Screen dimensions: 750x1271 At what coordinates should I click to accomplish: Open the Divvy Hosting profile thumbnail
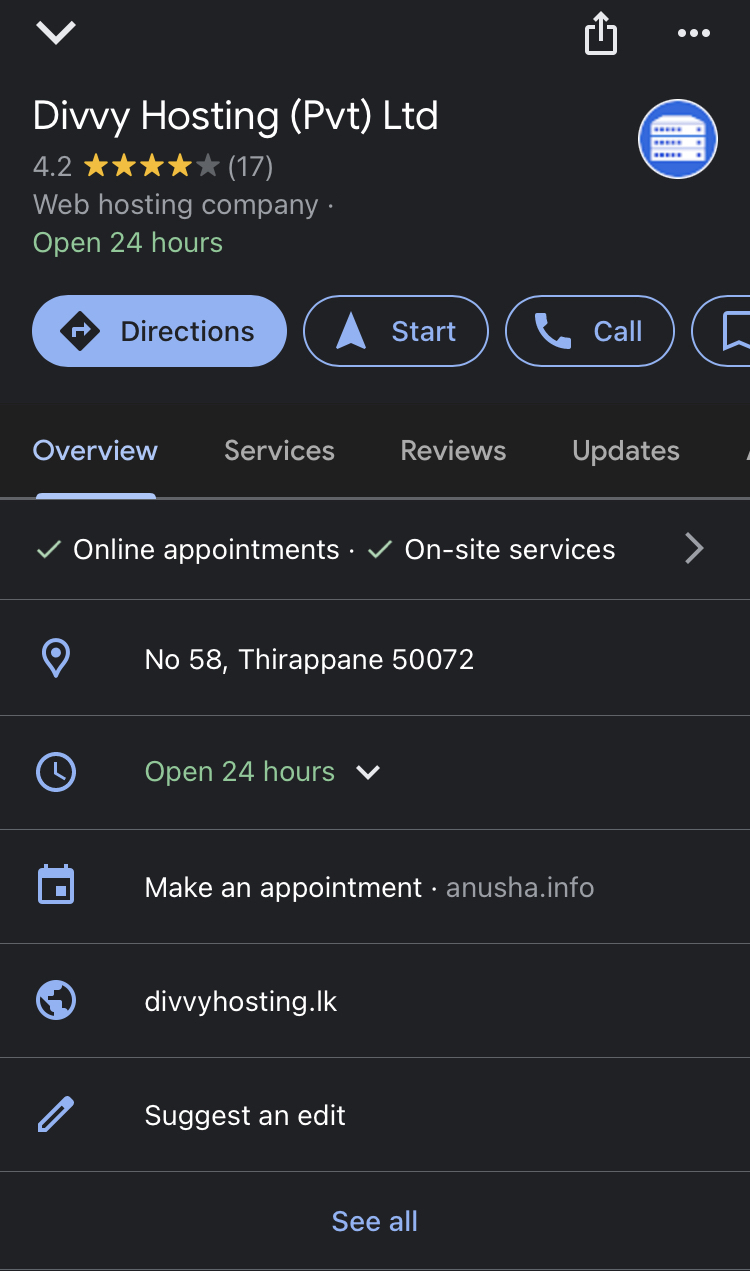678,139
